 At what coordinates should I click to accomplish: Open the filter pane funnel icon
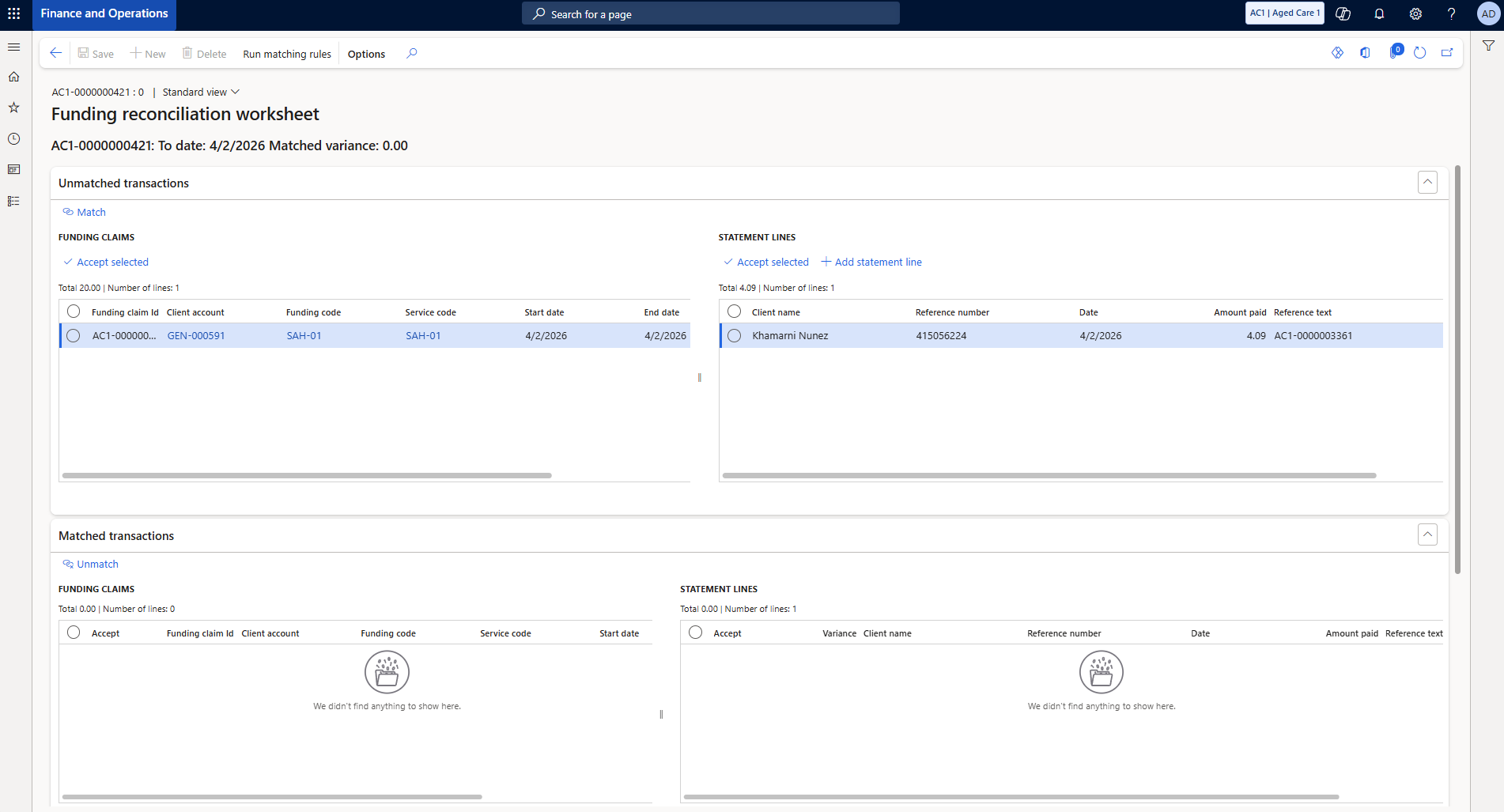coord(1488,46)
